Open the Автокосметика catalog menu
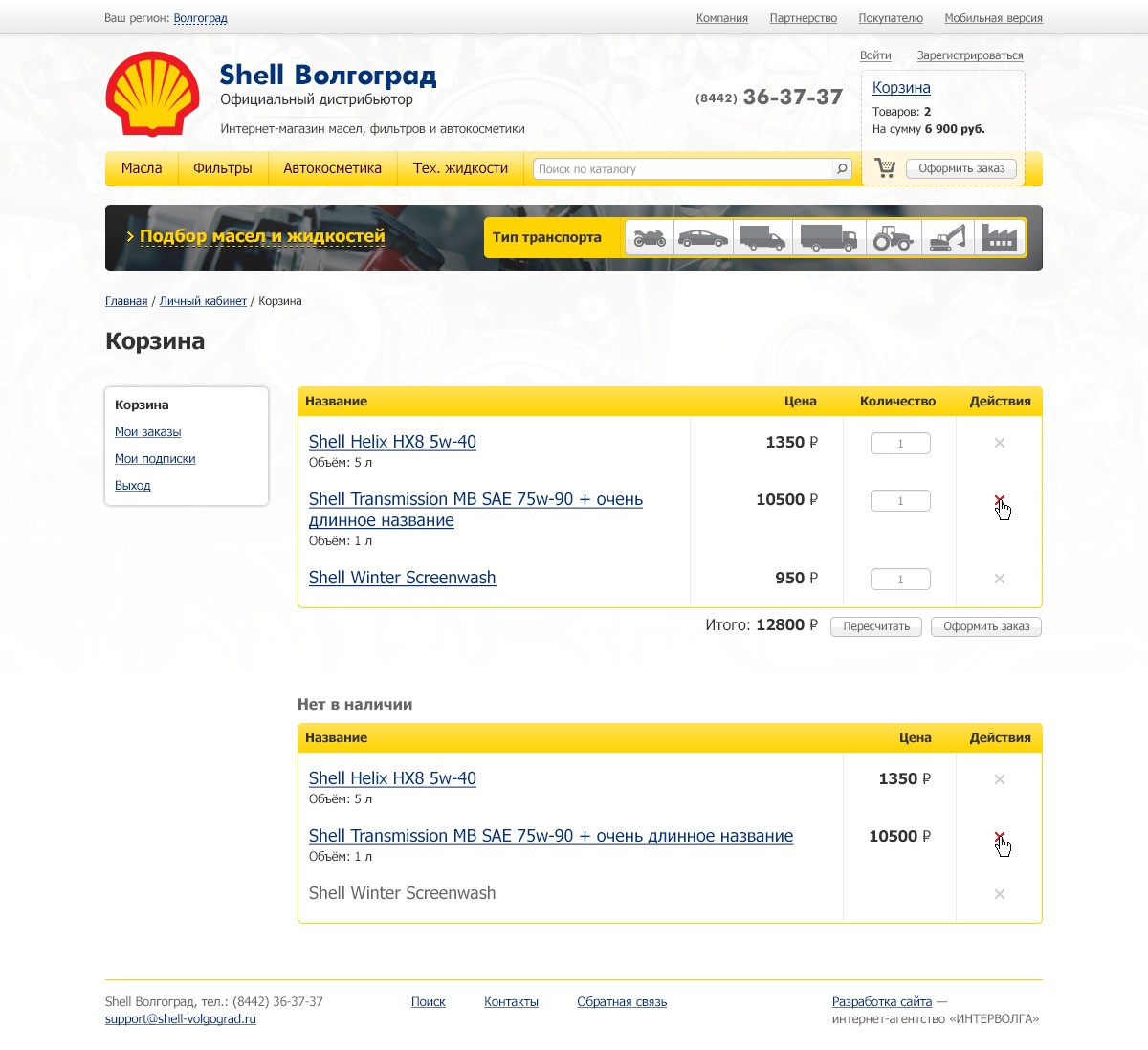The height and width of the screenshot is (1050, 1148). click(333, 168)
